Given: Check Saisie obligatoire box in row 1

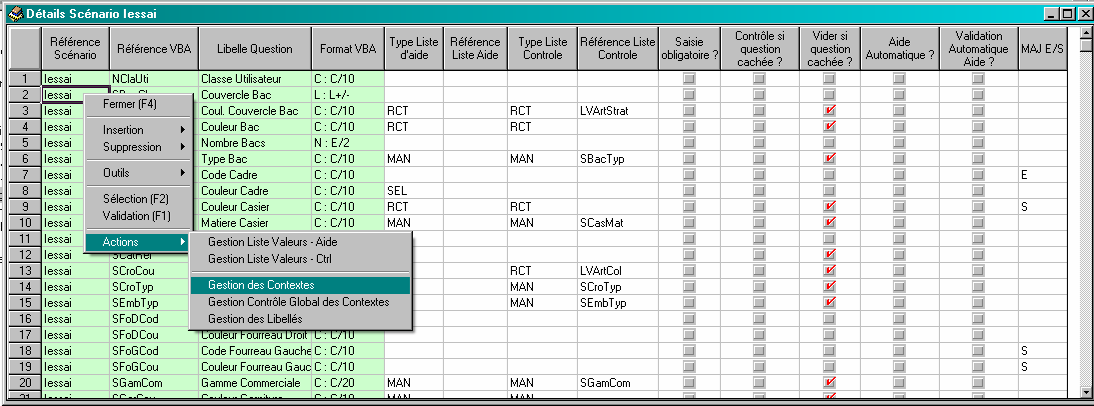Looking at the screenshot, I should point(688,78).
